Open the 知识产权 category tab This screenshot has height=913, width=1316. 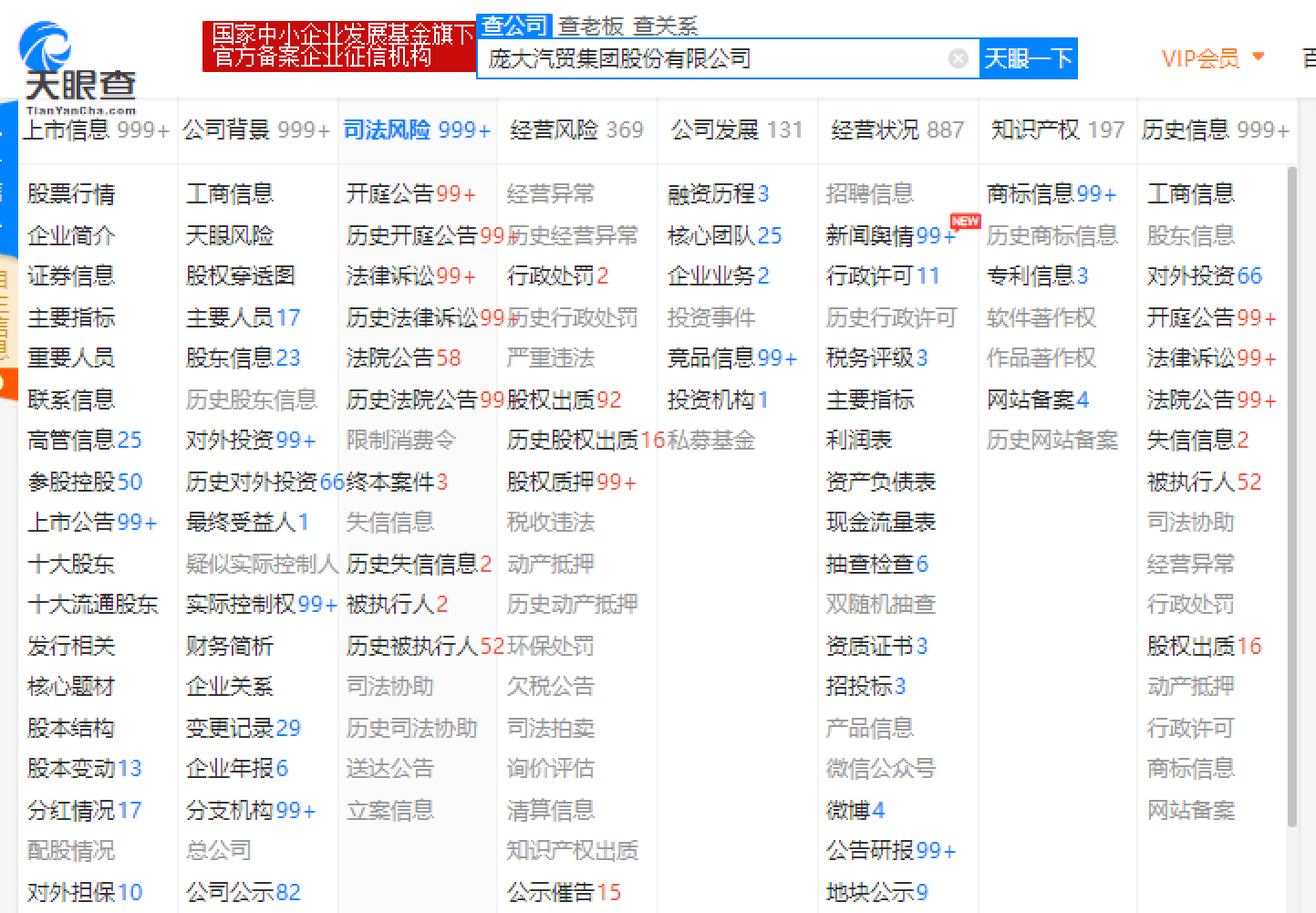click(x=1058, y=130)
